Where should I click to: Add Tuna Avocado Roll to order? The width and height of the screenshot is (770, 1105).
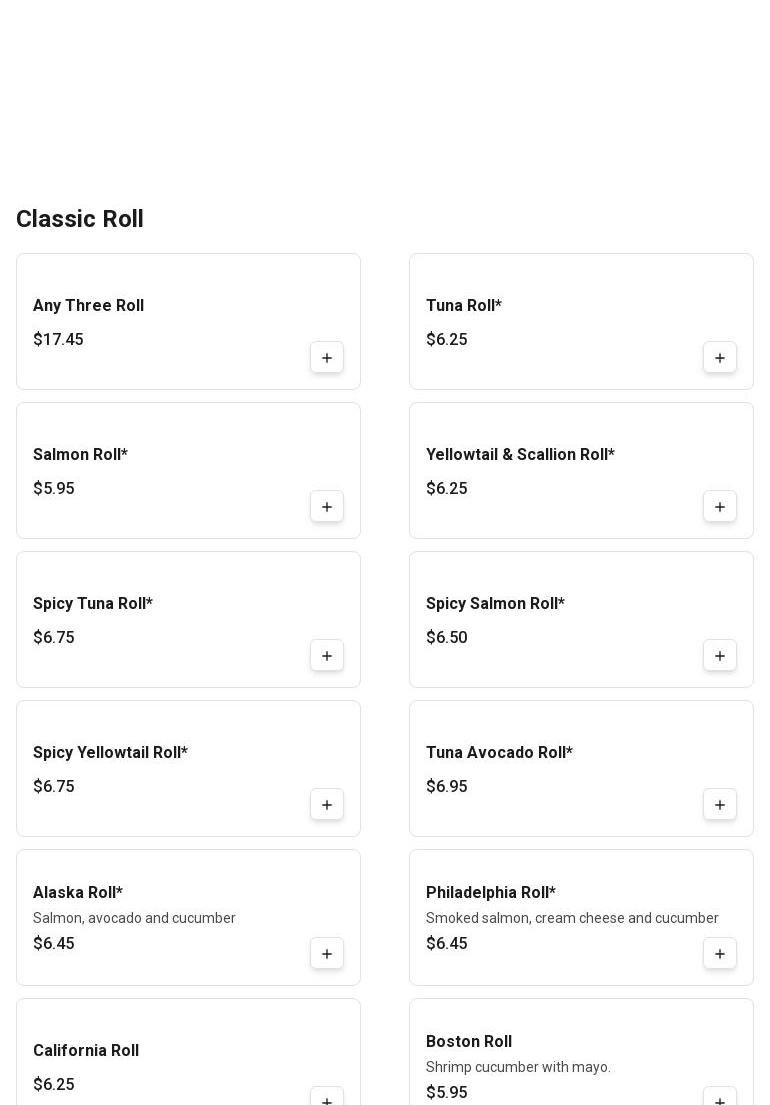pos(720,805)
